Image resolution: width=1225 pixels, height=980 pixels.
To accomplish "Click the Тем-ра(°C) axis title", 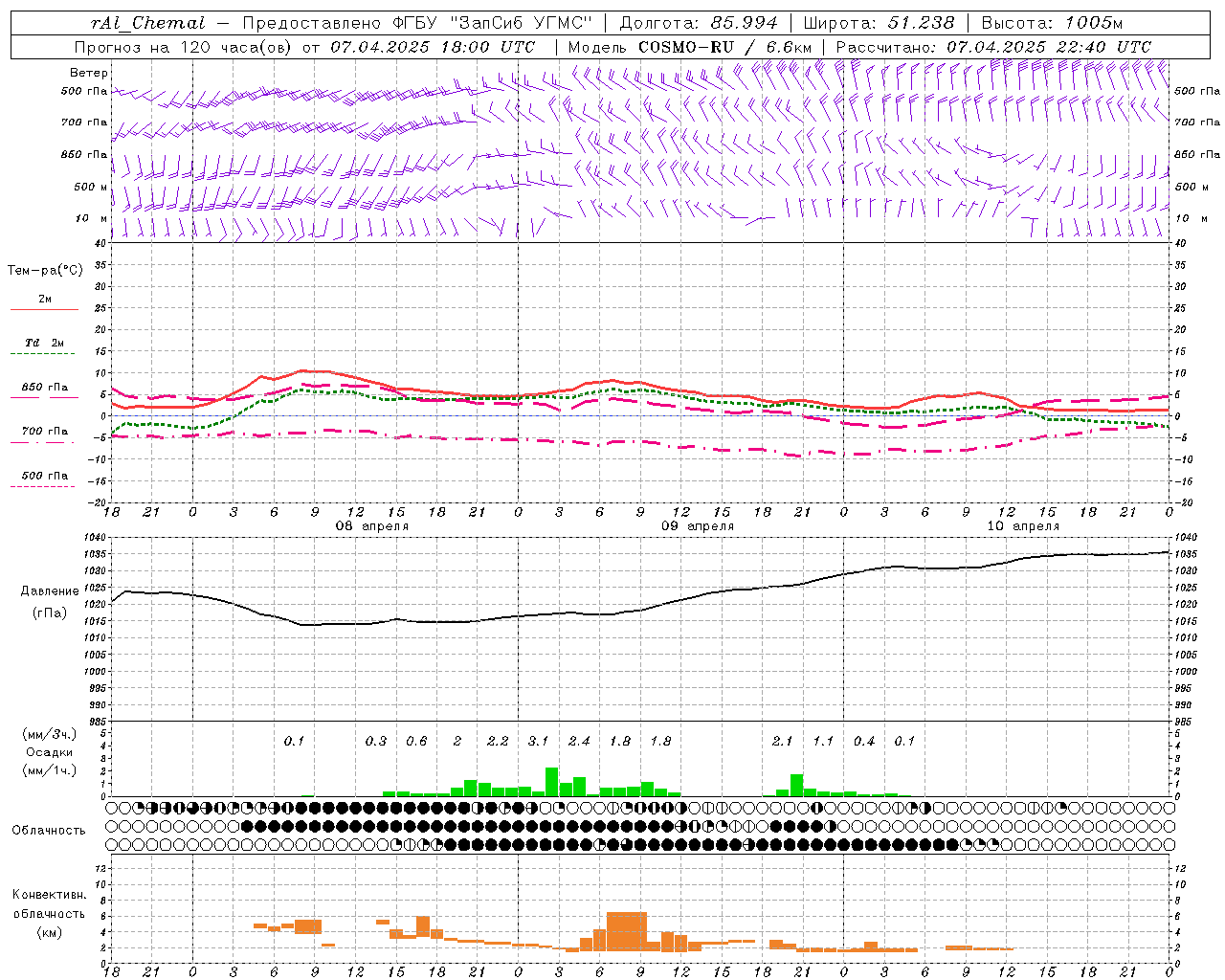I will click(45, 271).
